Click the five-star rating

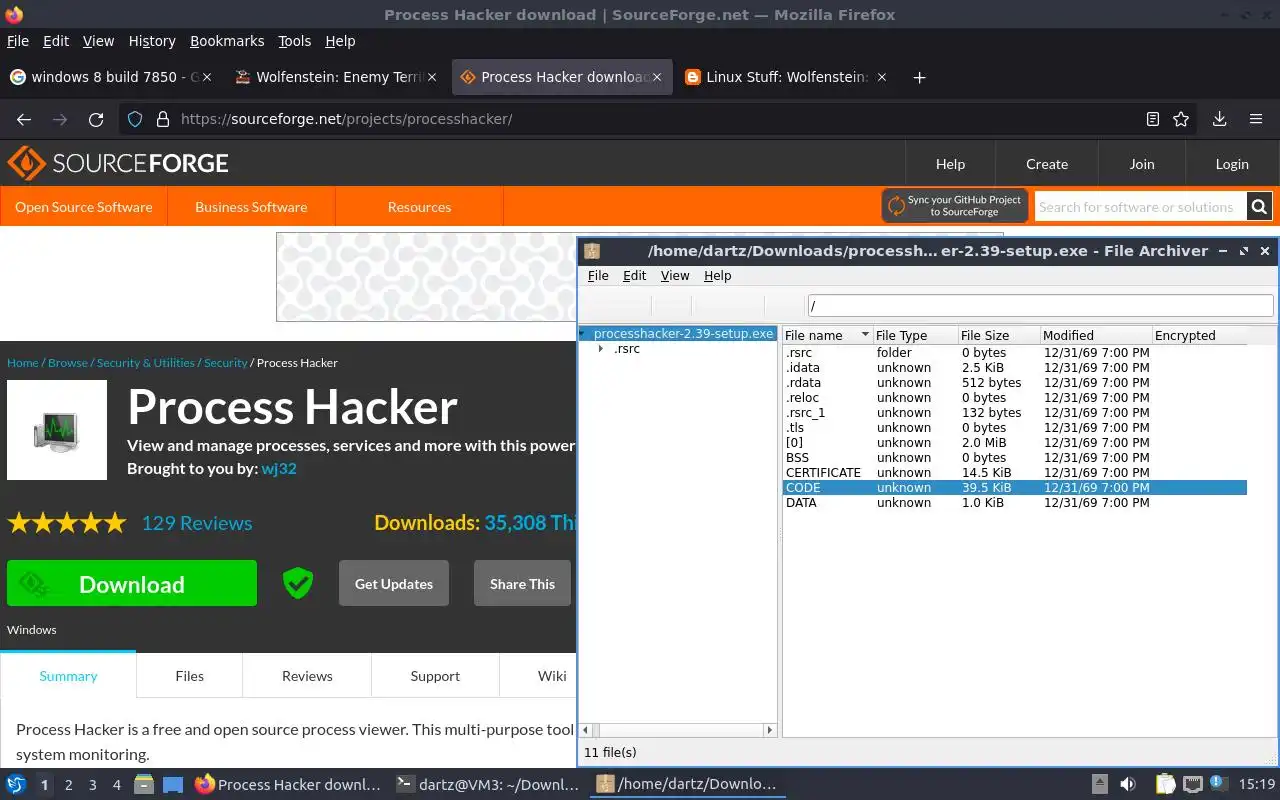(x=67, y=522)
